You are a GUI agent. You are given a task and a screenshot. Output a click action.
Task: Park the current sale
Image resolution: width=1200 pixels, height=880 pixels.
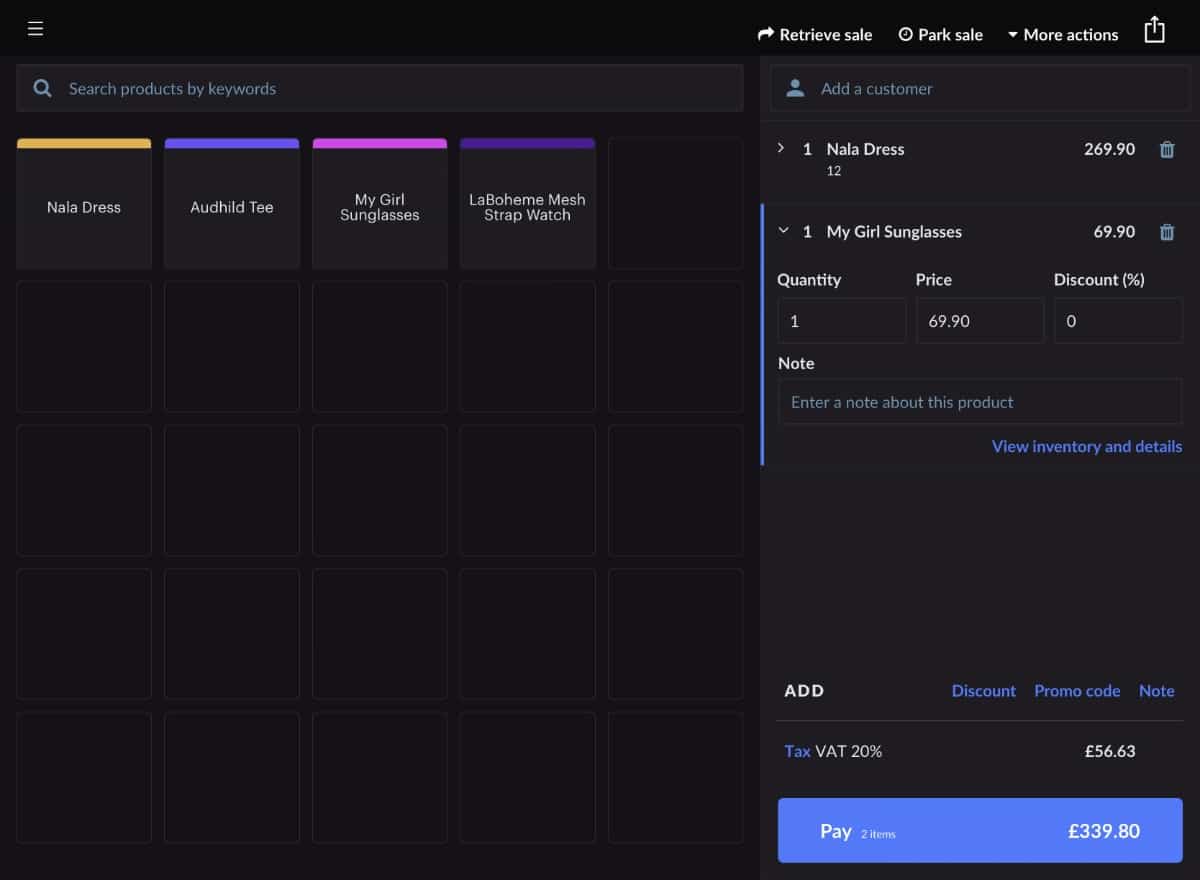pos(940,35)
